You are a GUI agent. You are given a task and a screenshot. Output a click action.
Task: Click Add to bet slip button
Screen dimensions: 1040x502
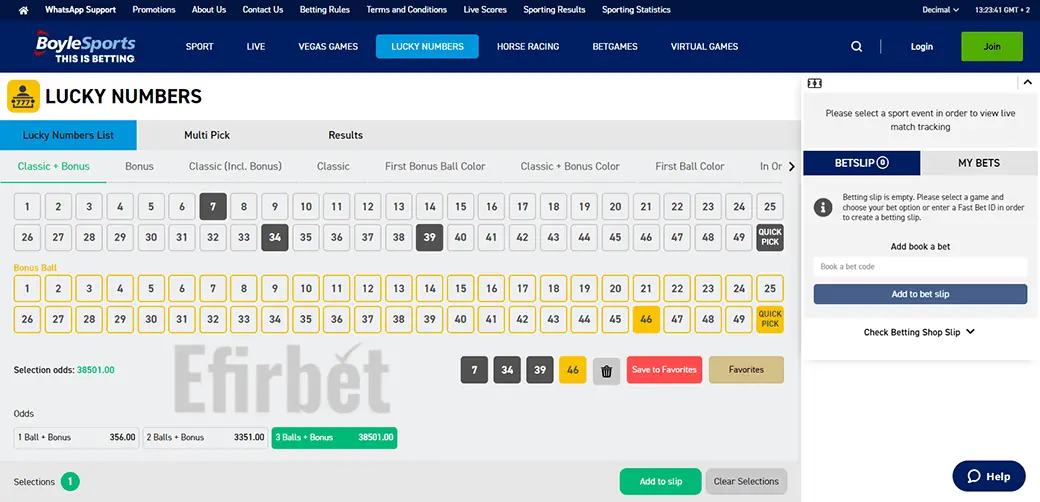pos(921,294)
